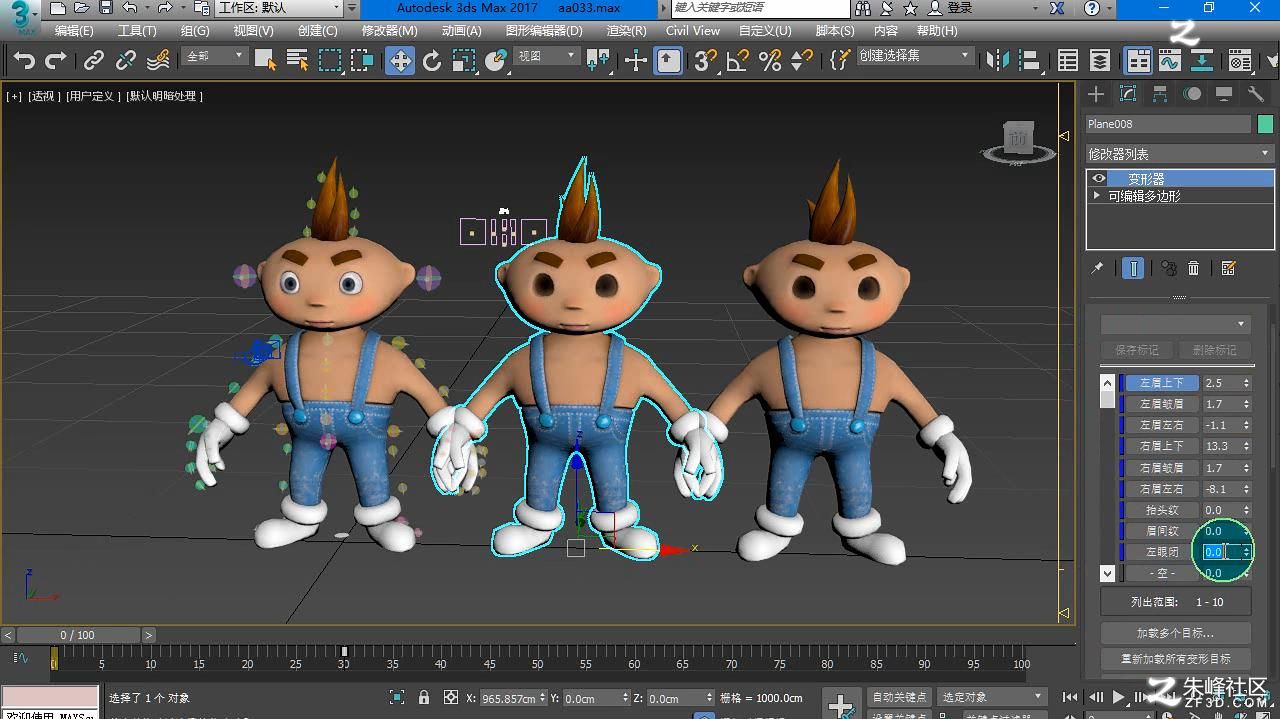1280x719 pixels.
Task: Open the Layer Explorer
Action: click(1100, 61)
